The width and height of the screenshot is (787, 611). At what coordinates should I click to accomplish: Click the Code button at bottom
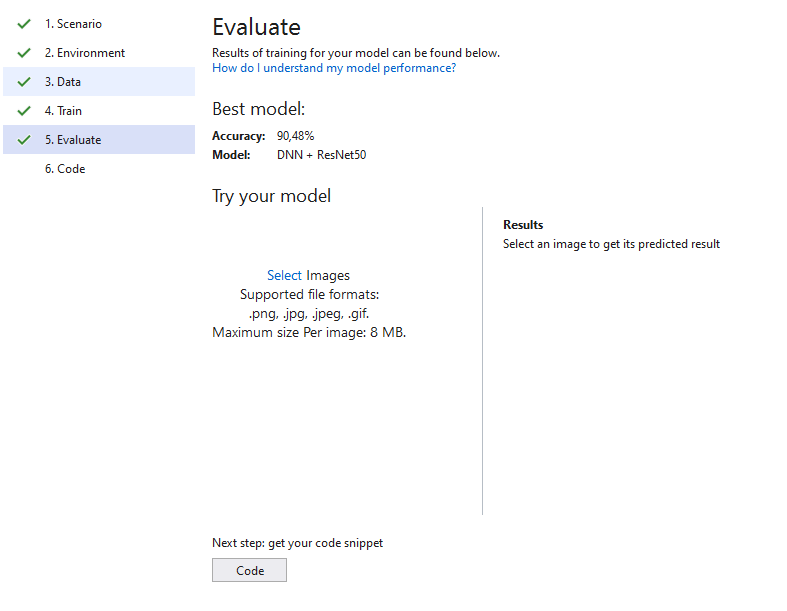click(x=249, y=570)
